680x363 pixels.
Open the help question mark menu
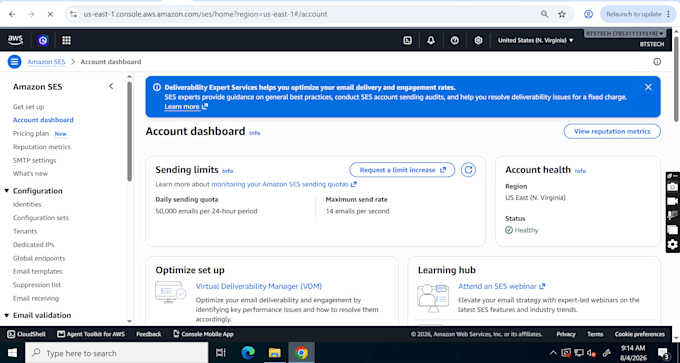(x=454, y=40)
